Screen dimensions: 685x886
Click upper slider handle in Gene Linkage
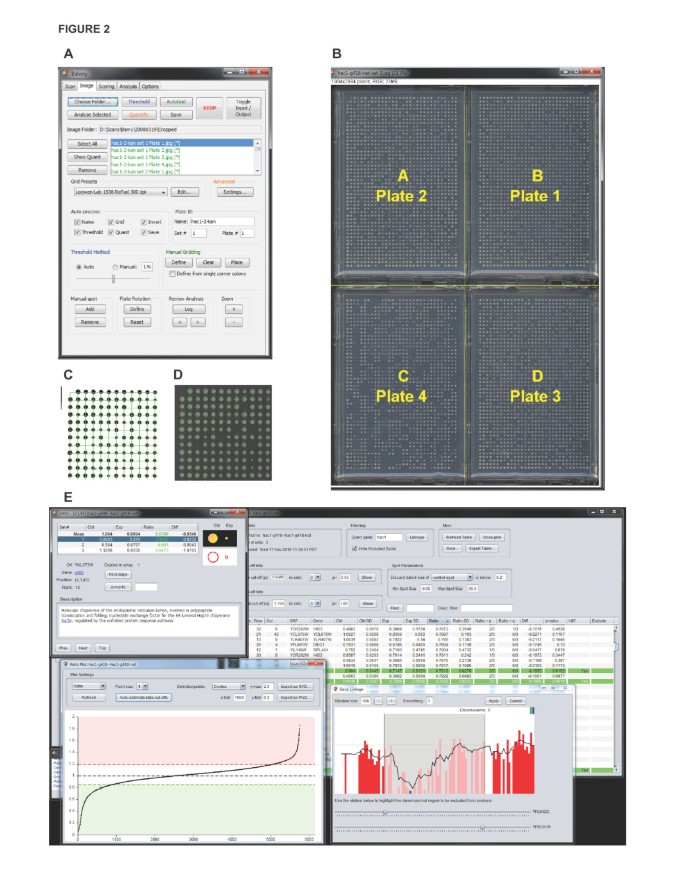[385, 813]
